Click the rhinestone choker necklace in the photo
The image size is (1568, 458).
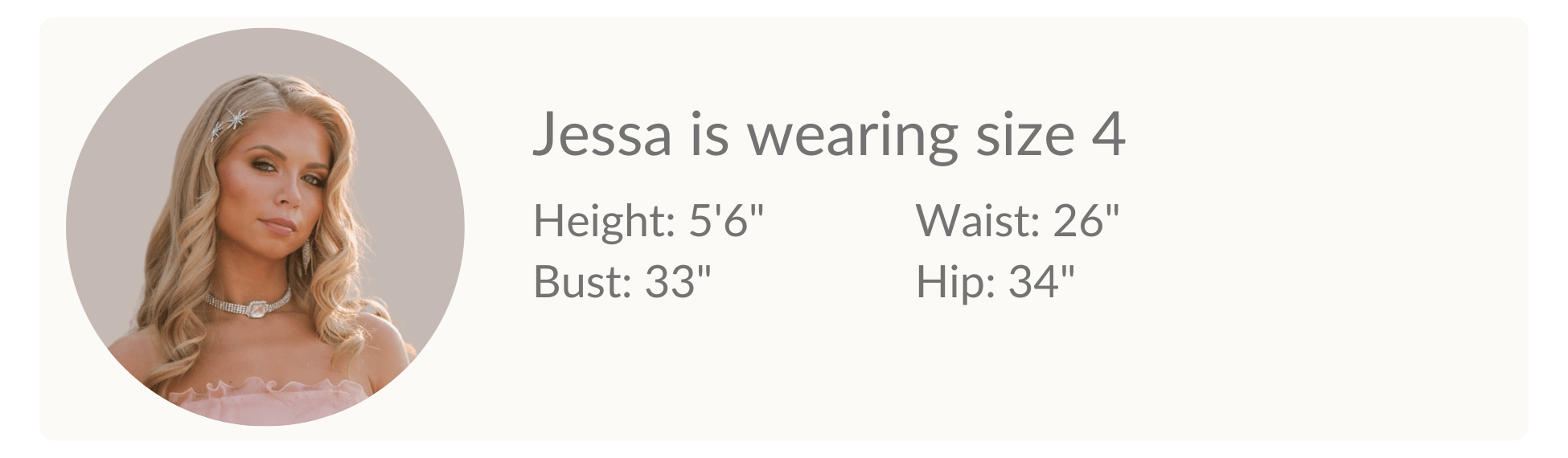[250, 304]
